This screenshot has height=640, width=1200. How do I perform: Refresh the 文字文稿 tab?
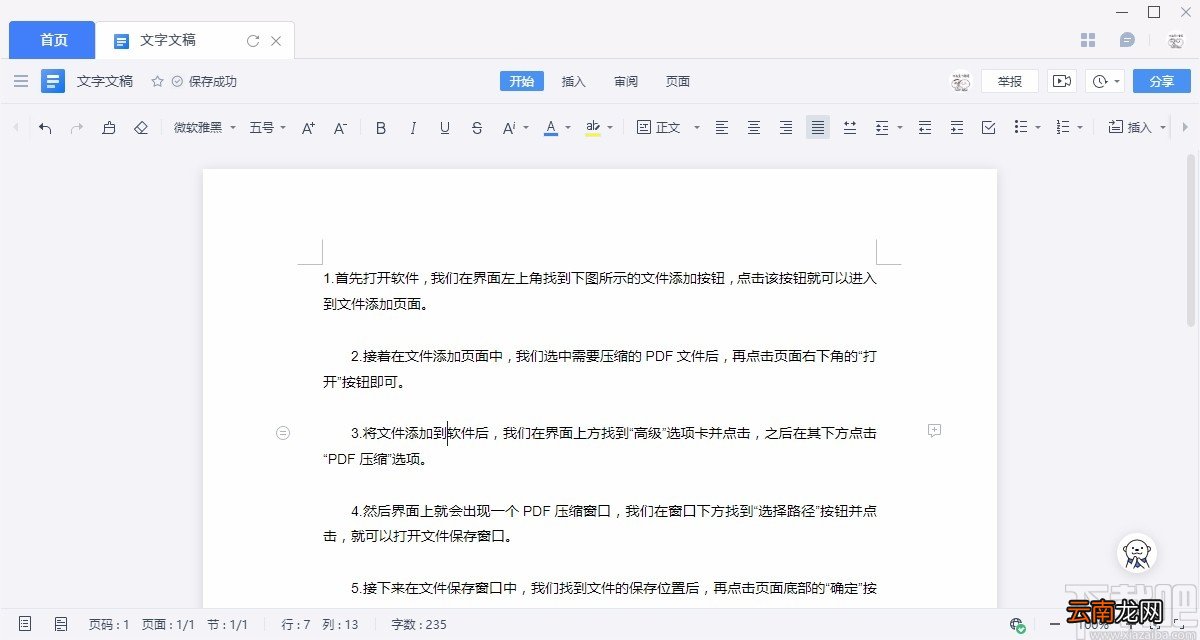click(253, 41)
